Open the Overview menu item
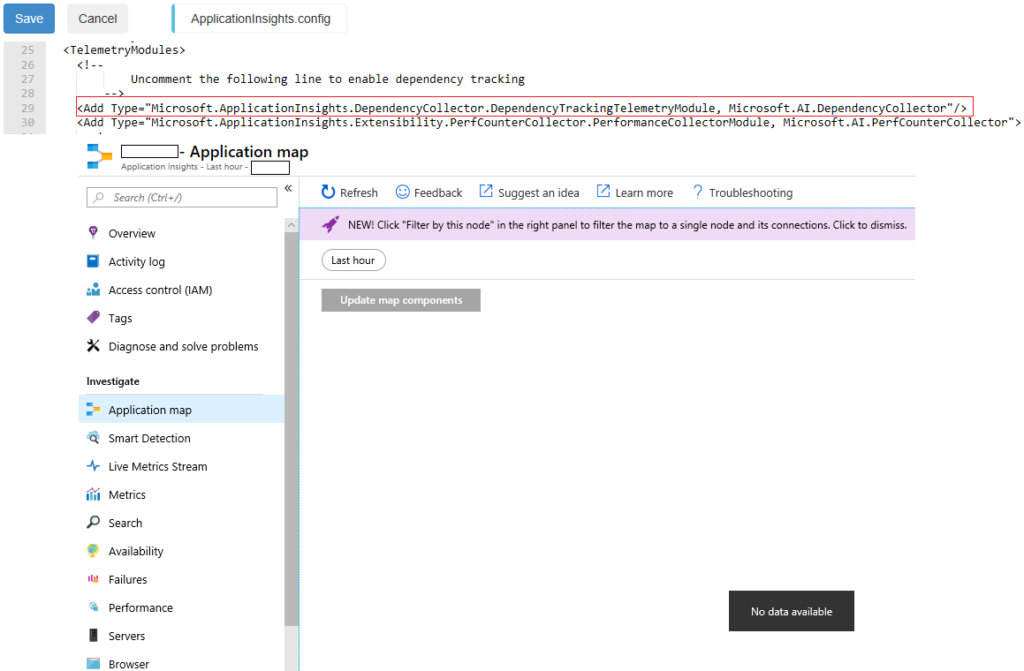Viewport: 1024px width, 671px height. point(131,233)
